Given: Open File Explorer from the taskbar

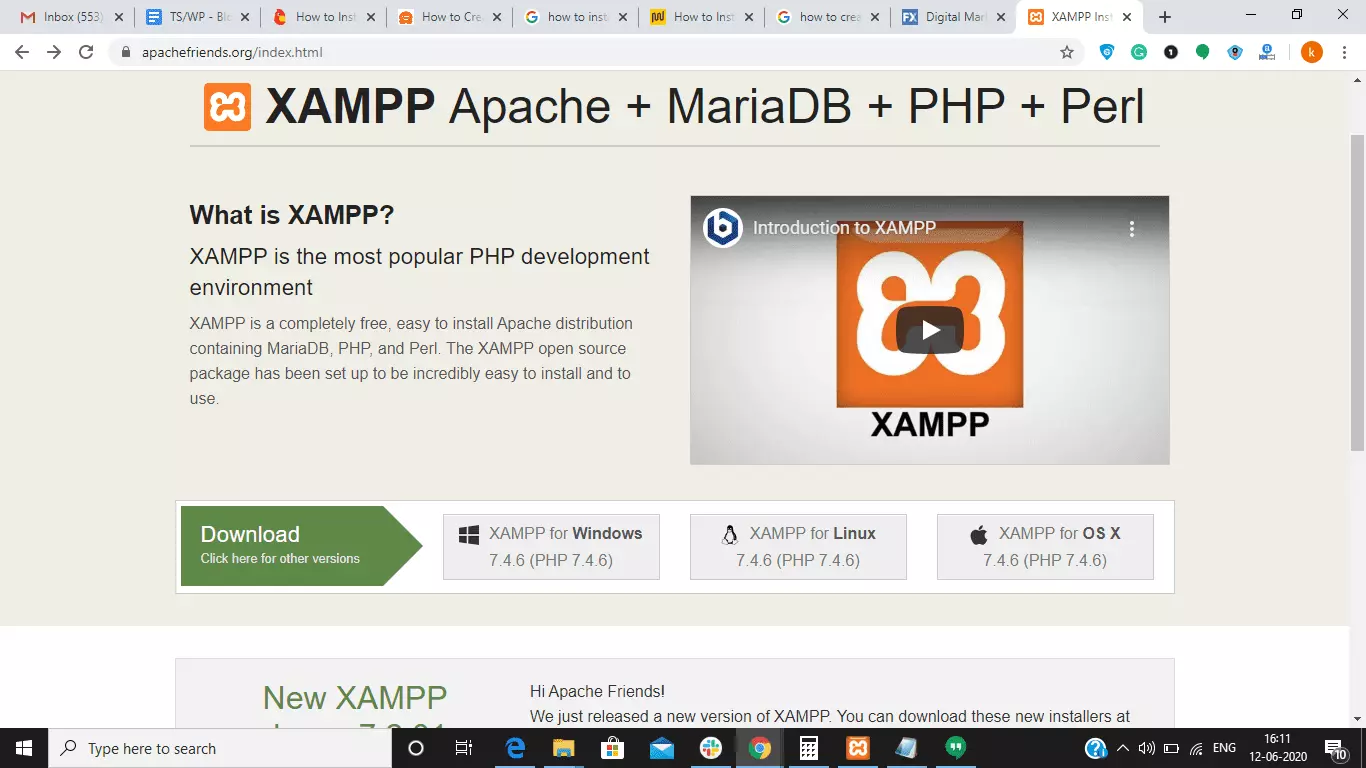Looking at the screenshot, I should [x=564, y=748].
